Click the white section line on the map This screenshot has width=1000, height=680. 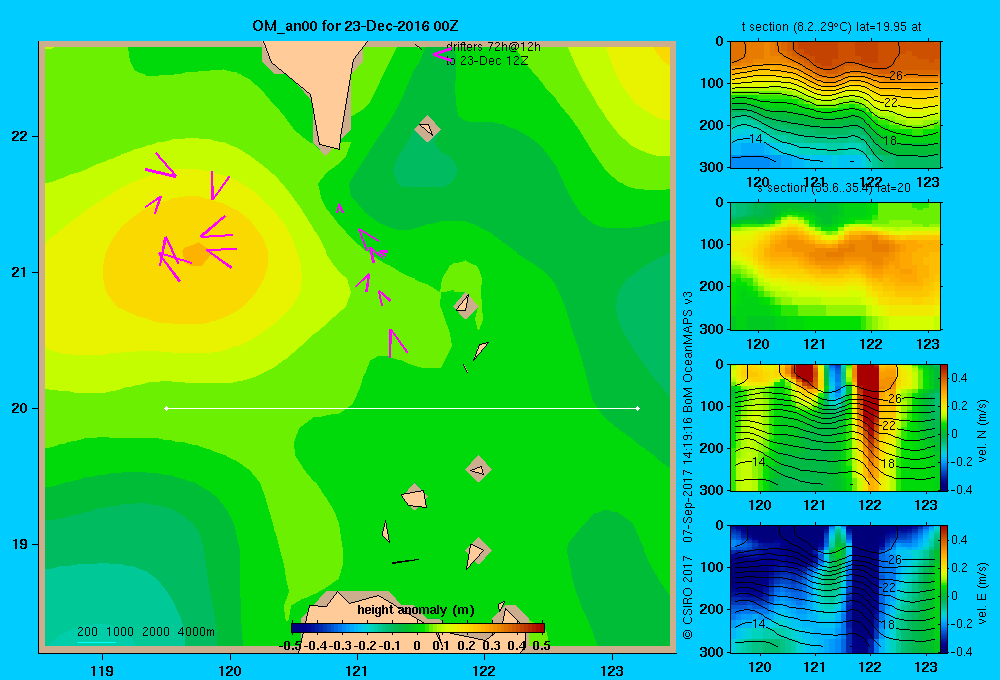click(402, 408)
